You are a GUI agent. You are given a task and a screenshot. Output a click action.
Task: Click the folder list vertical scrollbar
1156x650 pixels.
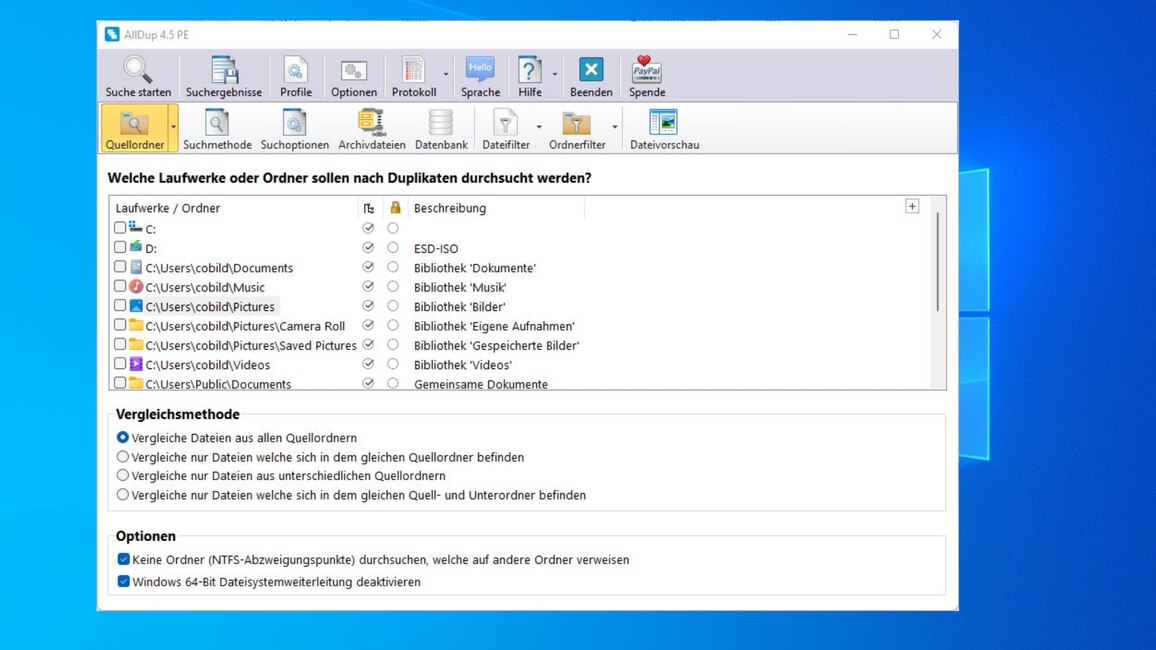pos(937,260)
